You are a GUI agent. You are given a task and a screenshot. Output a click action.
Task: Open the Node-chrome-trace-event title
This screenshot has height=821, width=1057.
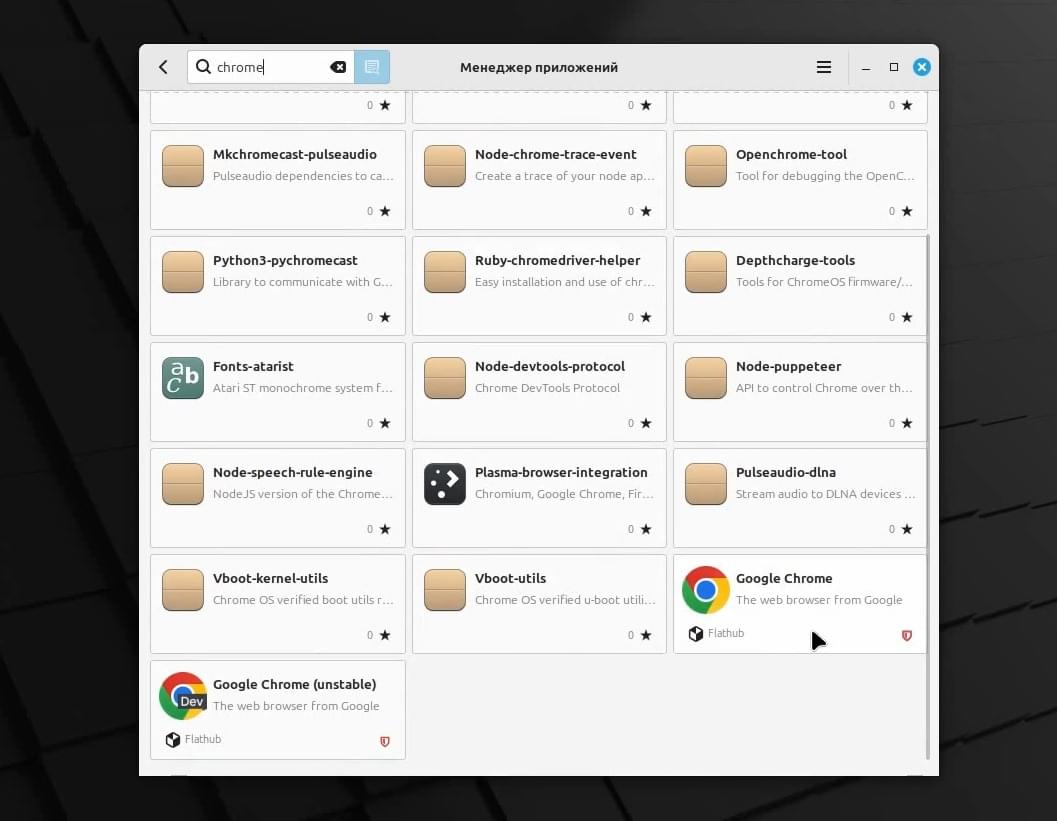click(555, 154)
